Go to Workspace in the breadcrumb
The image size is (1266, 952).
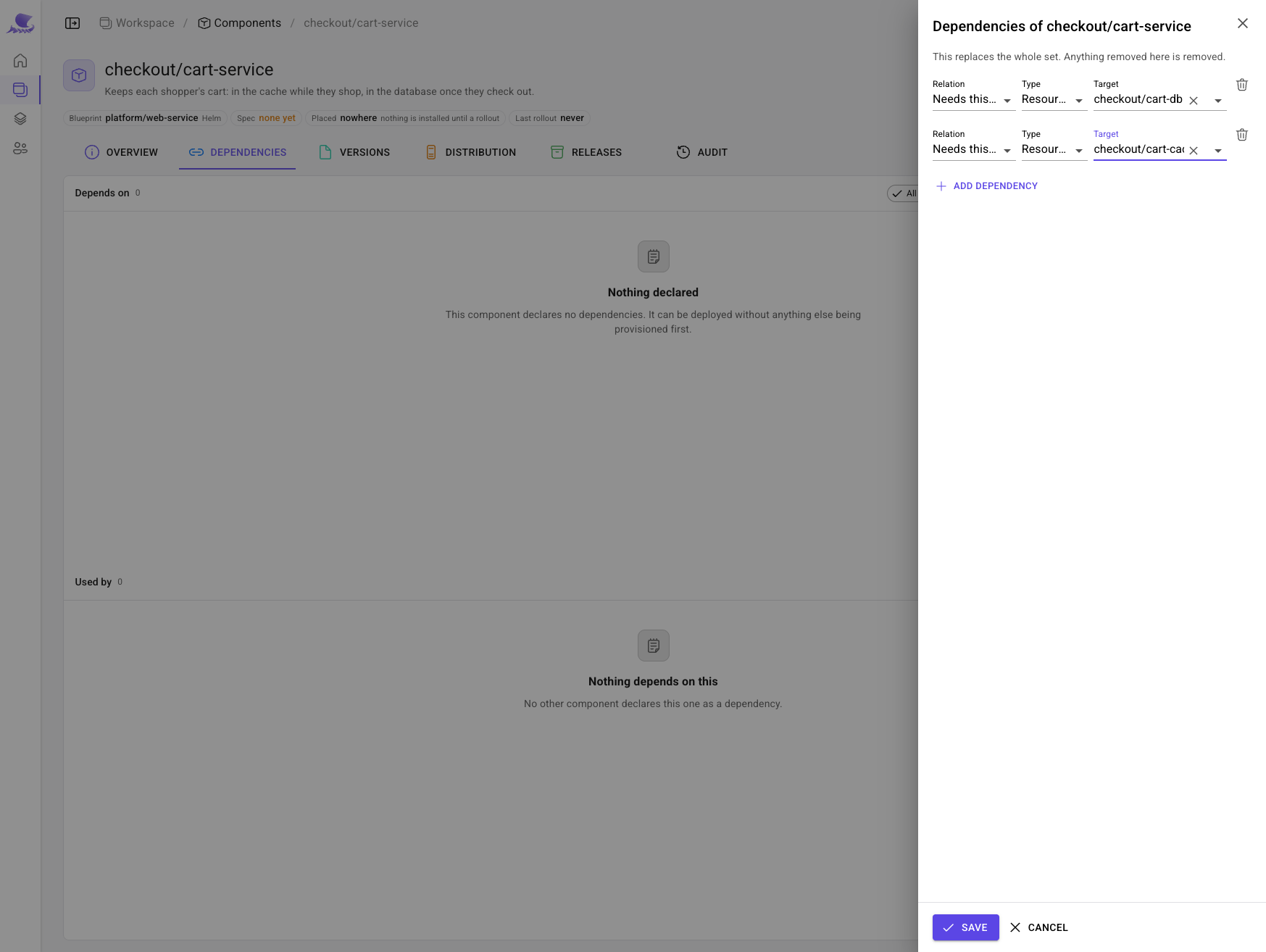pos(137,23)
